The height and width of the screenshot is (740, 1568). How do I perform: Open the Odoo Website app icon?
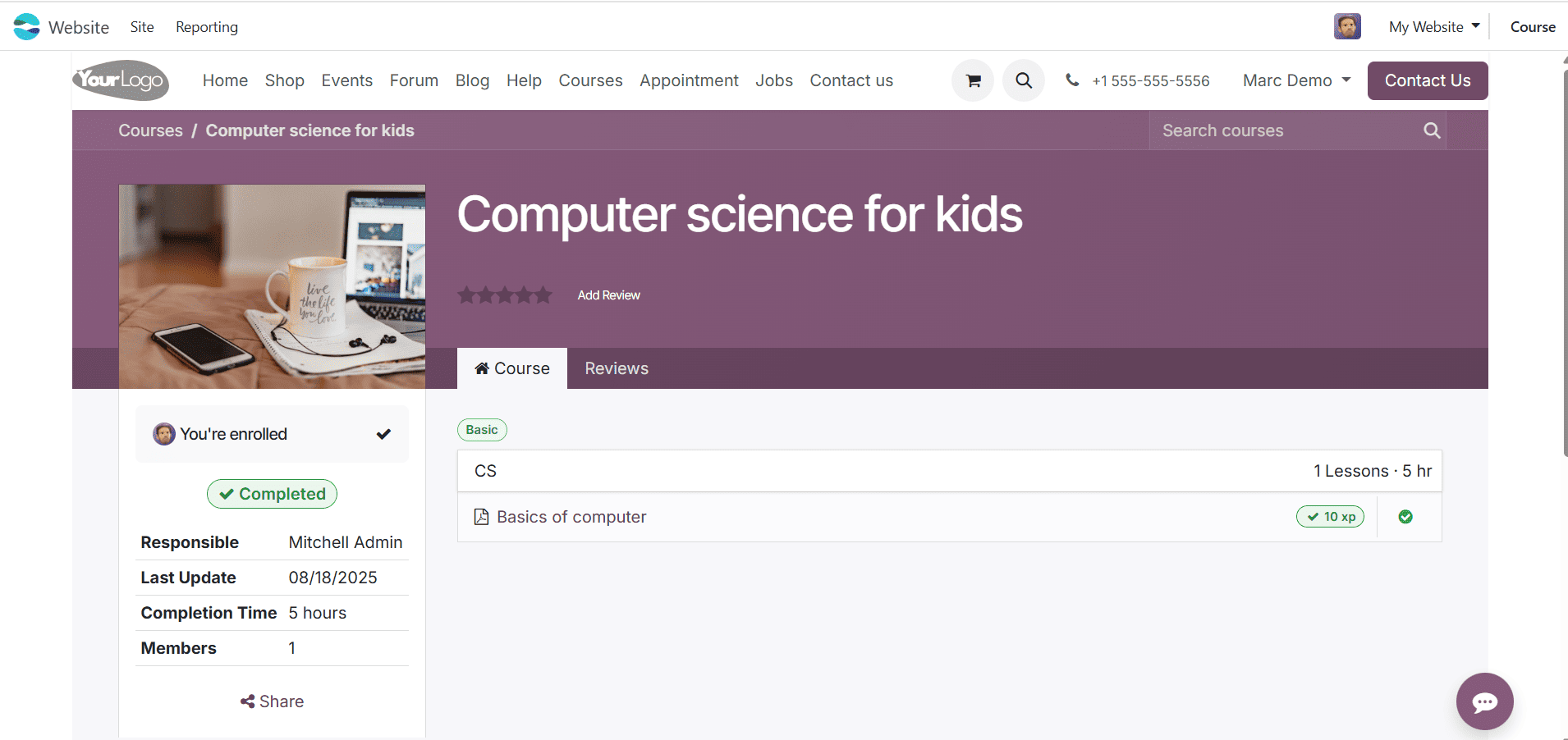point(26,26)
